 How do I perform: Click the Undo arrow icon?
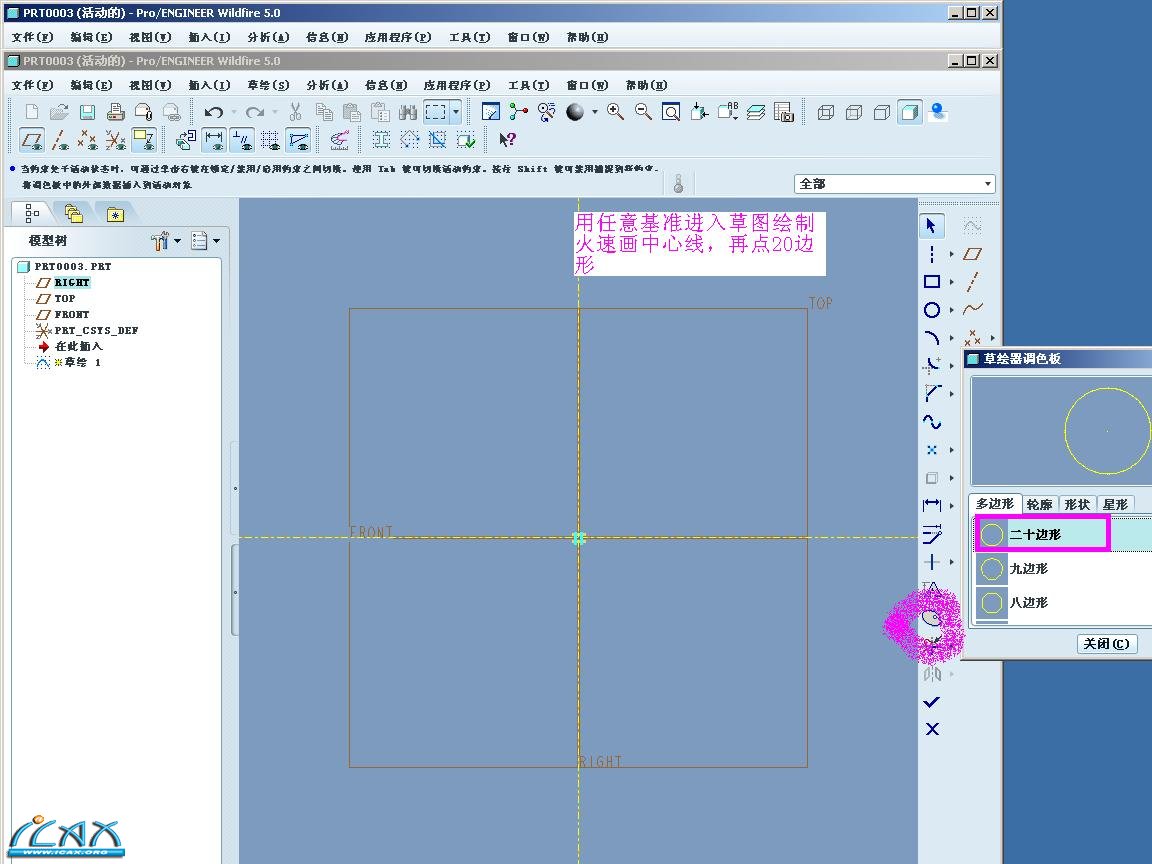coord(214,112)
